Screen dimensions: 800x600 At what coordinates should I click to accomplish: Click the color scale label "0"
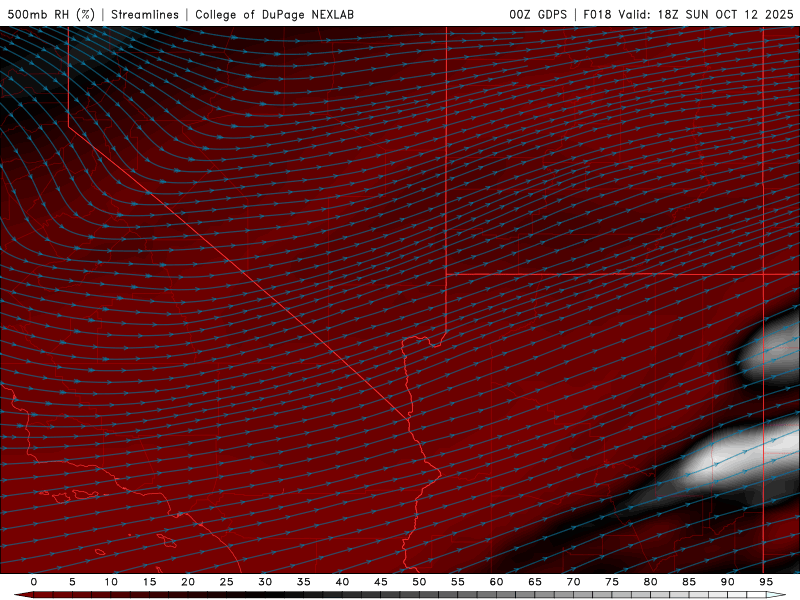[x=34, y=582]
